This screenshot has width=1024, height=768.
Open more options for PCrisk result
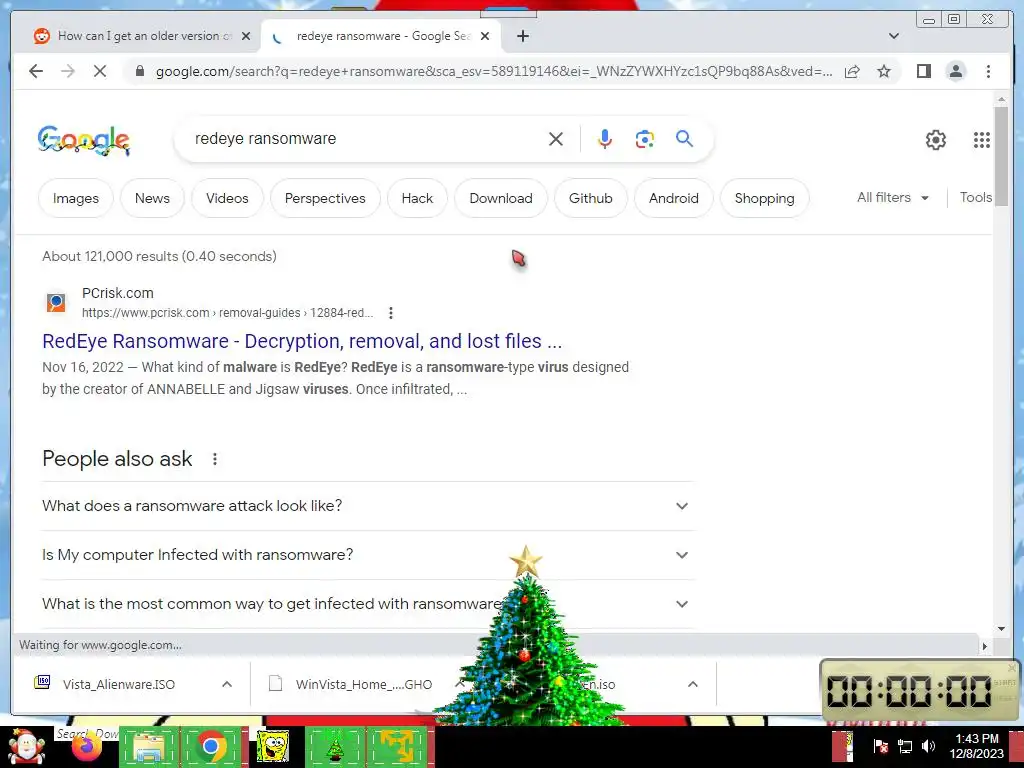(x=391, y=313)
